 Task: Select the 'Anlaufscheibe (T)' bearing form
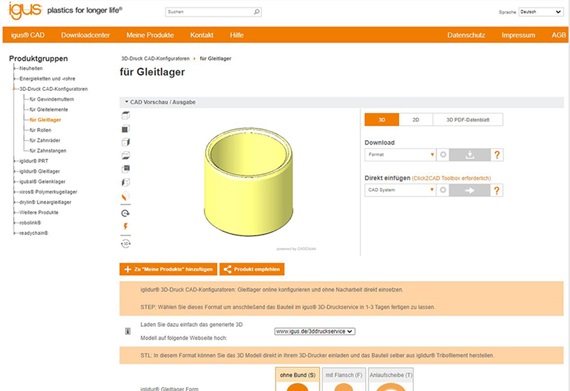coord(391,380)
